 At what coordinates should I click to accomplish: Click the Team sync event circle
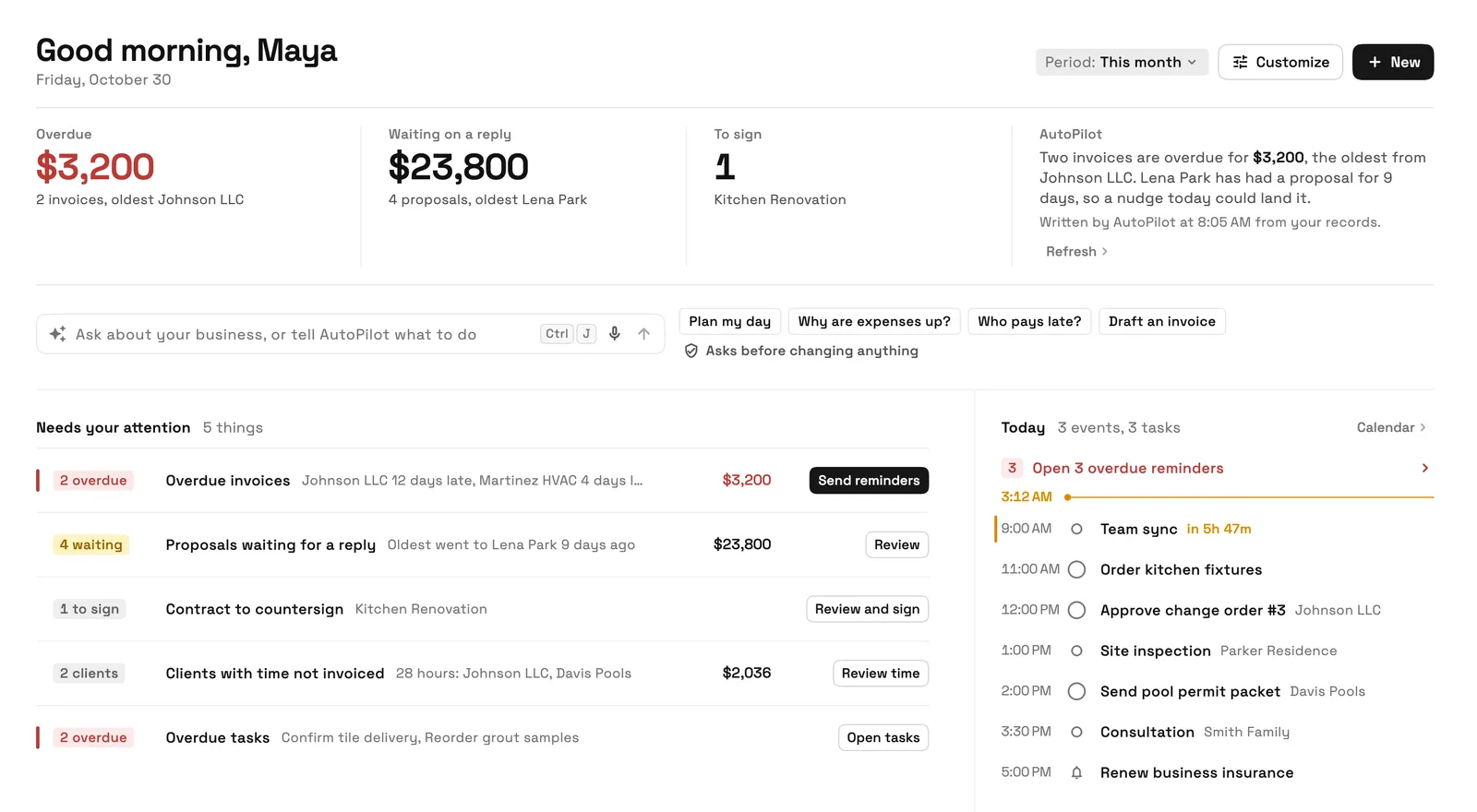point(1076,530)
